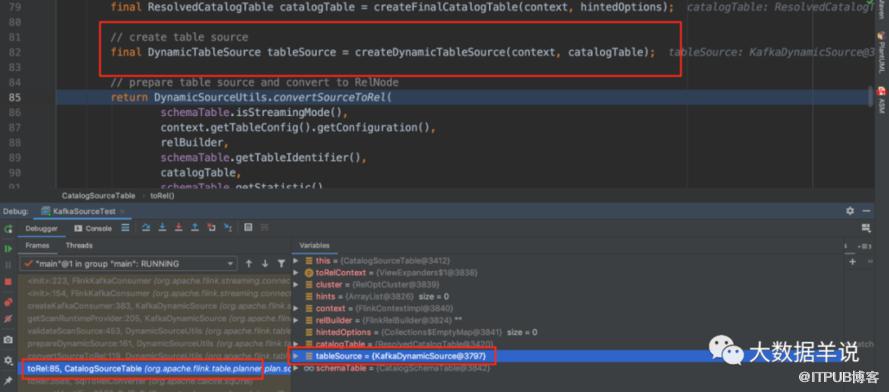
Task: Click the toRel() breadcrumb in editor
Action: tap(162, 196)
